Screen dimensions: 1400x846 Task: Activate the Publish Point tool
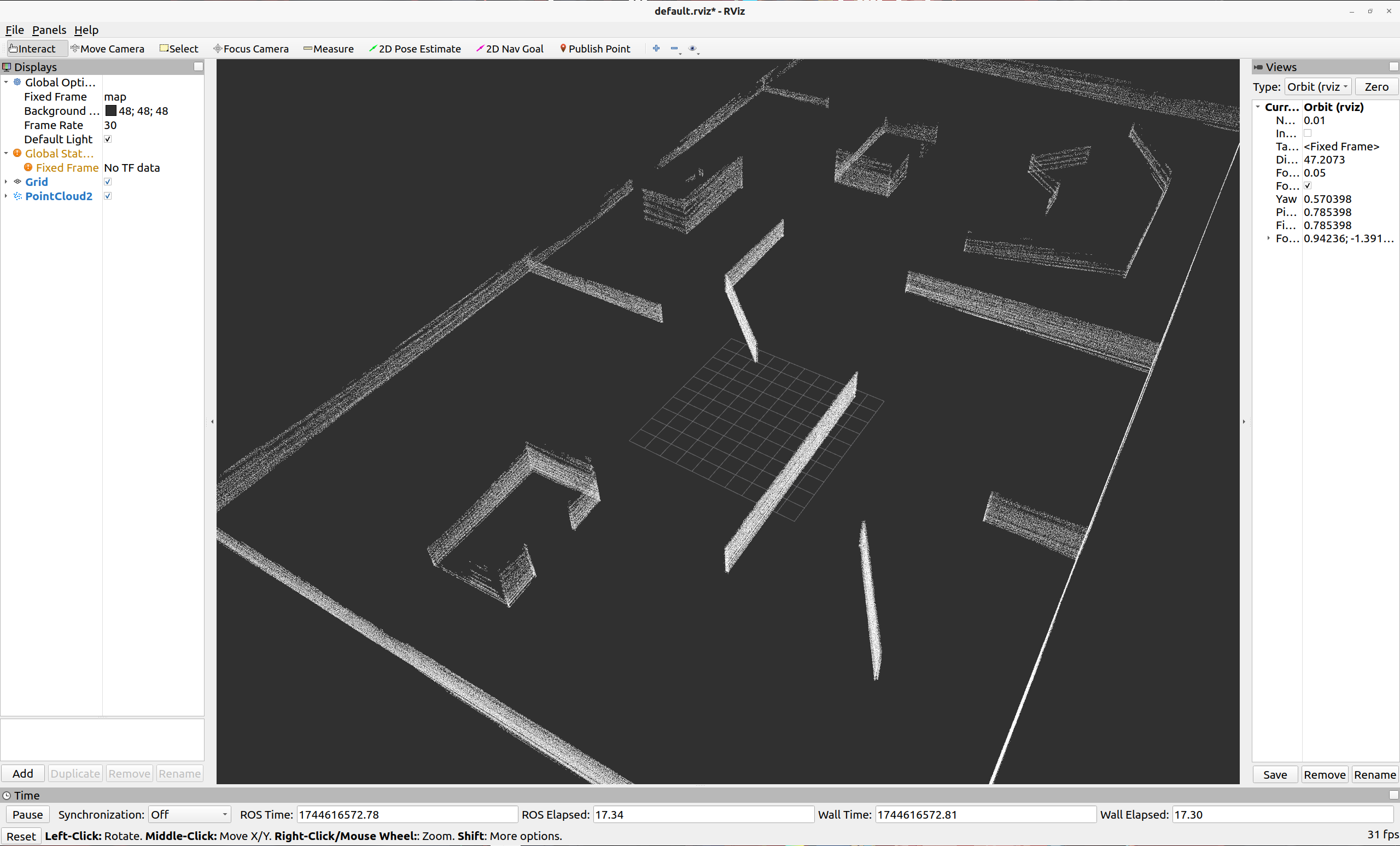tap(595, 49)
